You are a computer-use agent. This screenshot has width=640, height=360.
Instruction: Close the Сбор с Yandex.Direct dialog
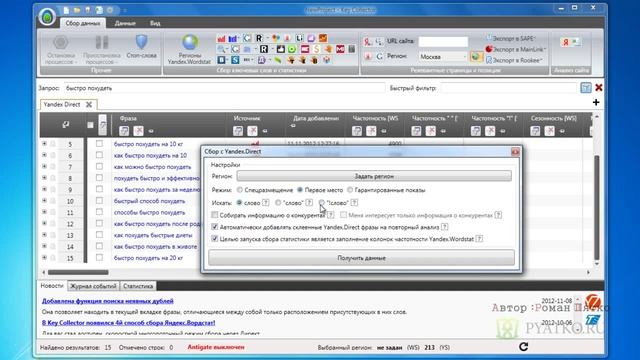pyautogui.click(x=515, y=152)
